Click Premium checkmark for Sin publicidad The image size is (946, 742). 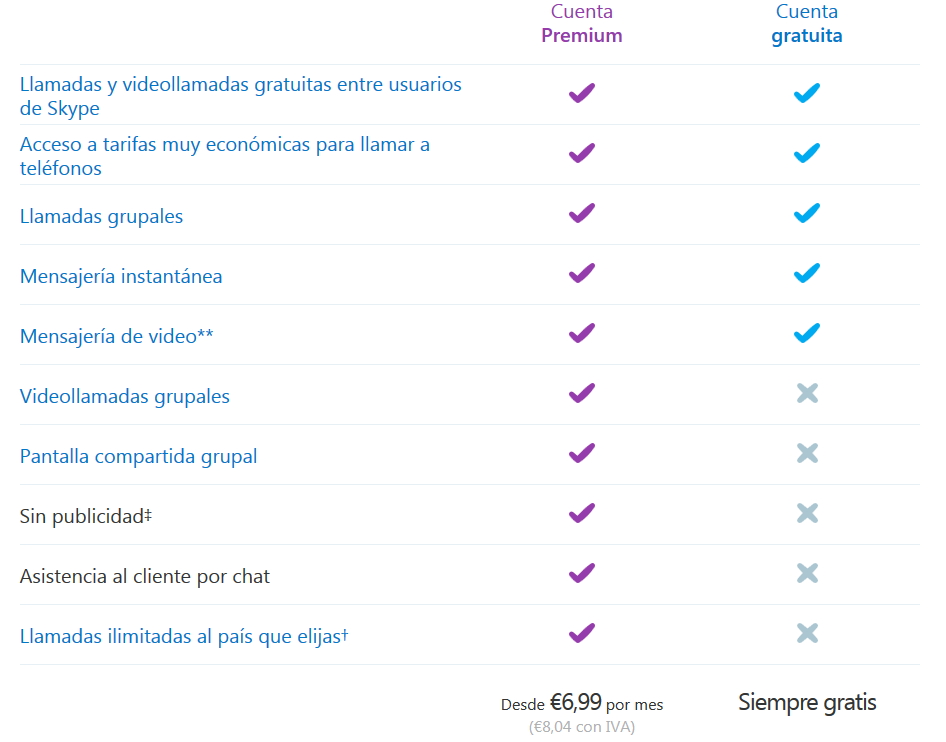581,513
